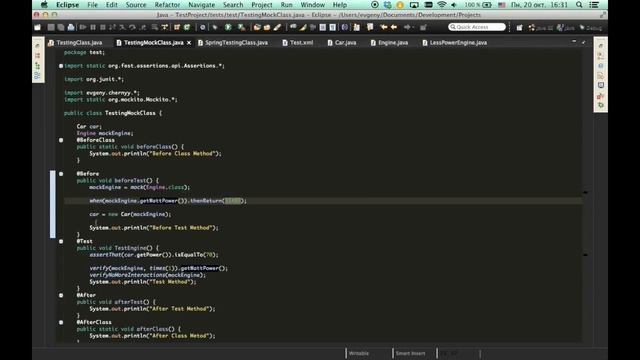The image size is (640, 360).
Task: Collapse the @AfterClass method fold
Action: [61, 322]
